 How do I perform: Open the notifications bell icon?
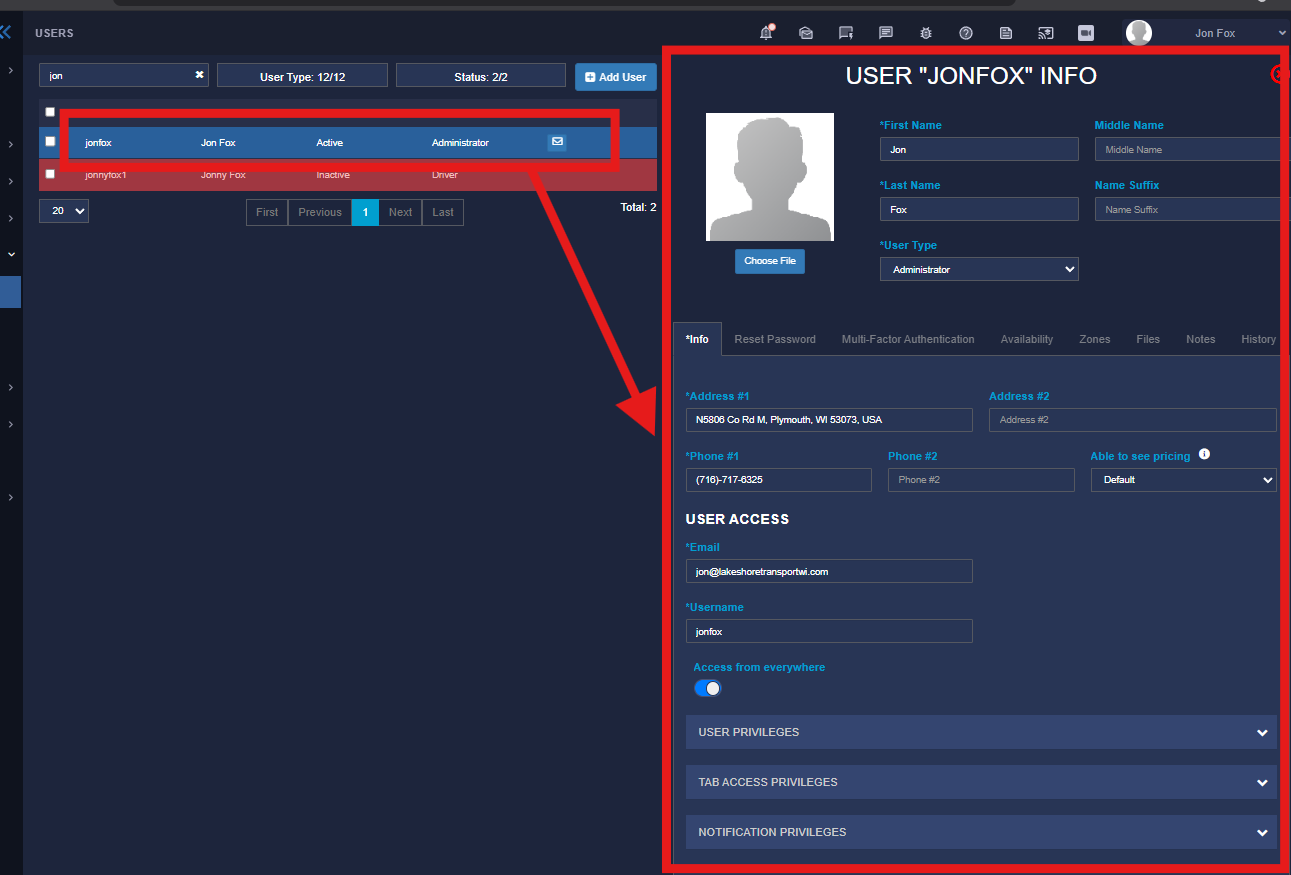[766, 33]
